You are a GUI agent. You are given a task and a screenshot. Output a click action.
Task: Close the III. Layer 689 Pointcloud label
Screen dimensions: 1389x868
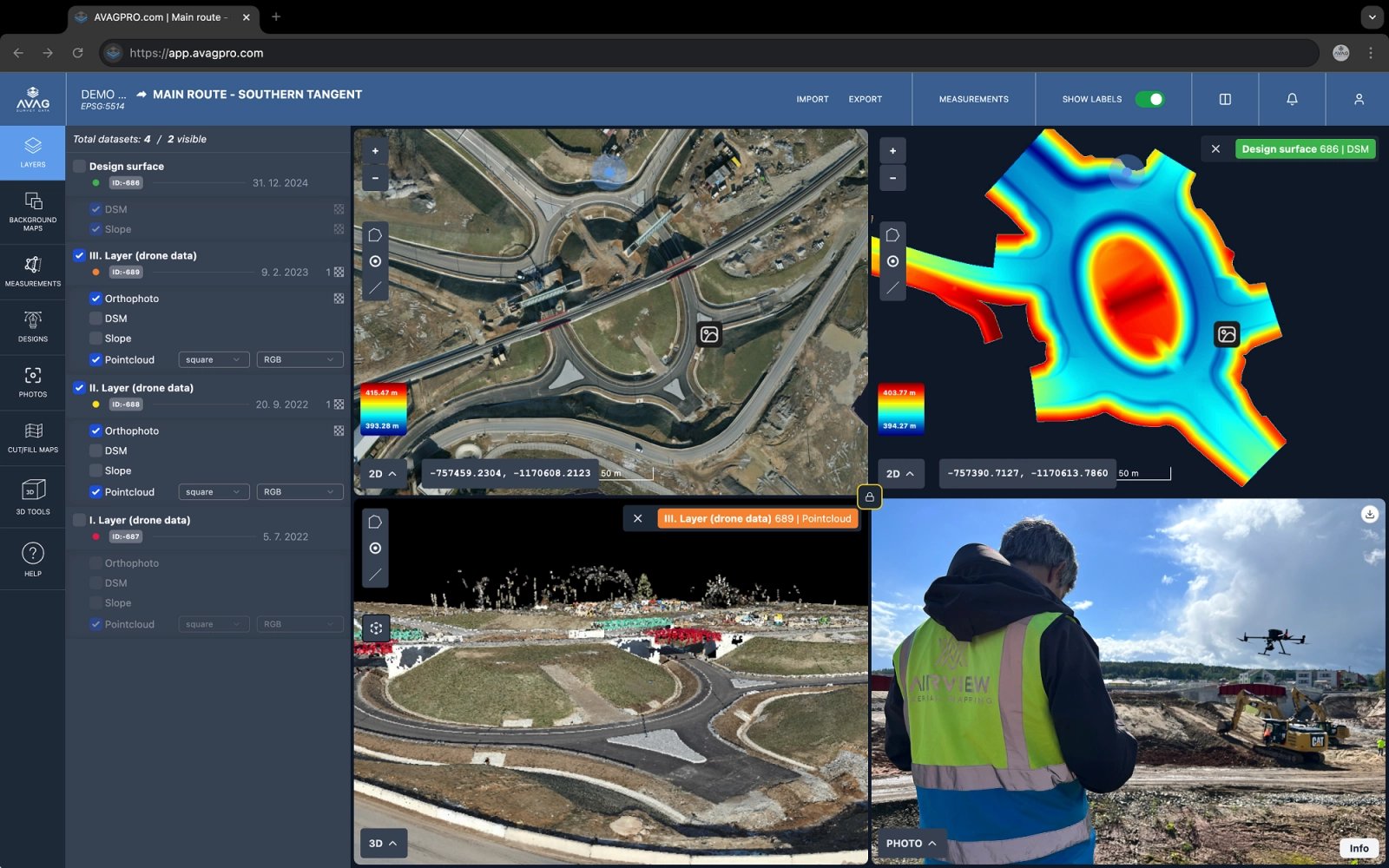tap(637, 518)
